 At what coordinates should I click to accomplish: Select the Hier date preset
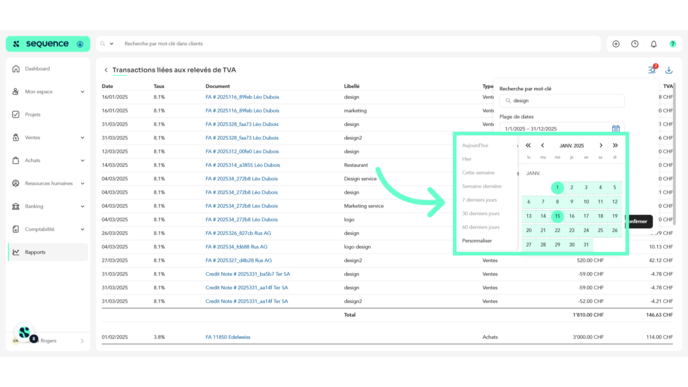[466, 159]
